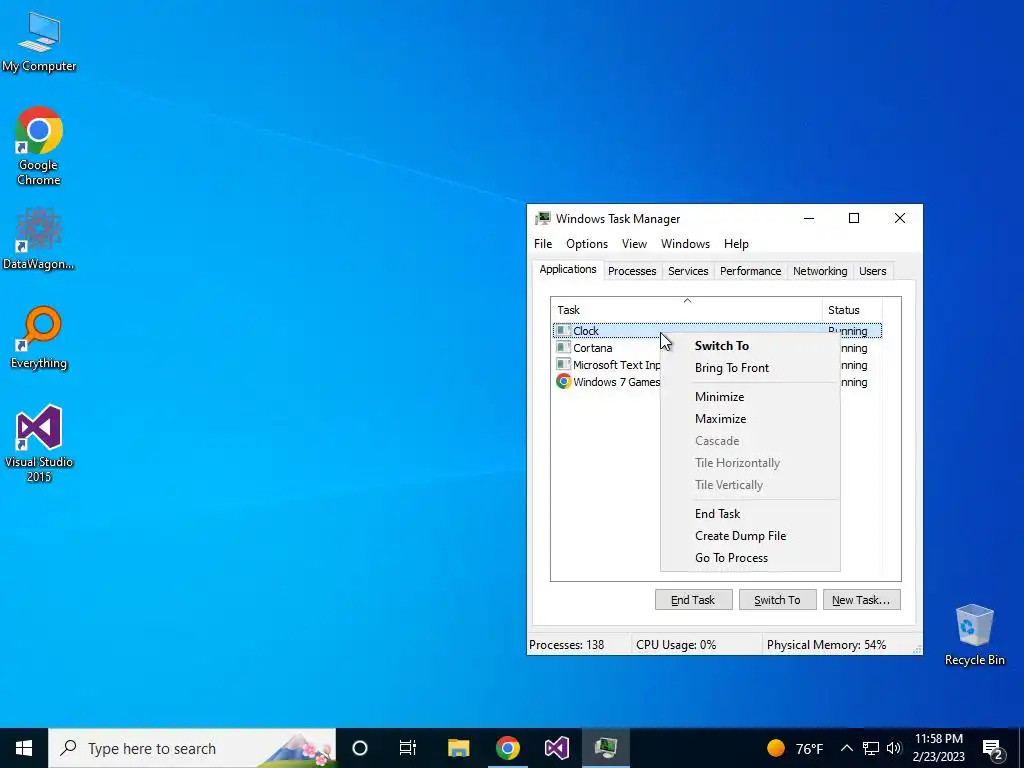Image resolution: width=1024 pixels, height=768 pixels.
Task: Sort by the Status column header
Action: click(852, 310)
